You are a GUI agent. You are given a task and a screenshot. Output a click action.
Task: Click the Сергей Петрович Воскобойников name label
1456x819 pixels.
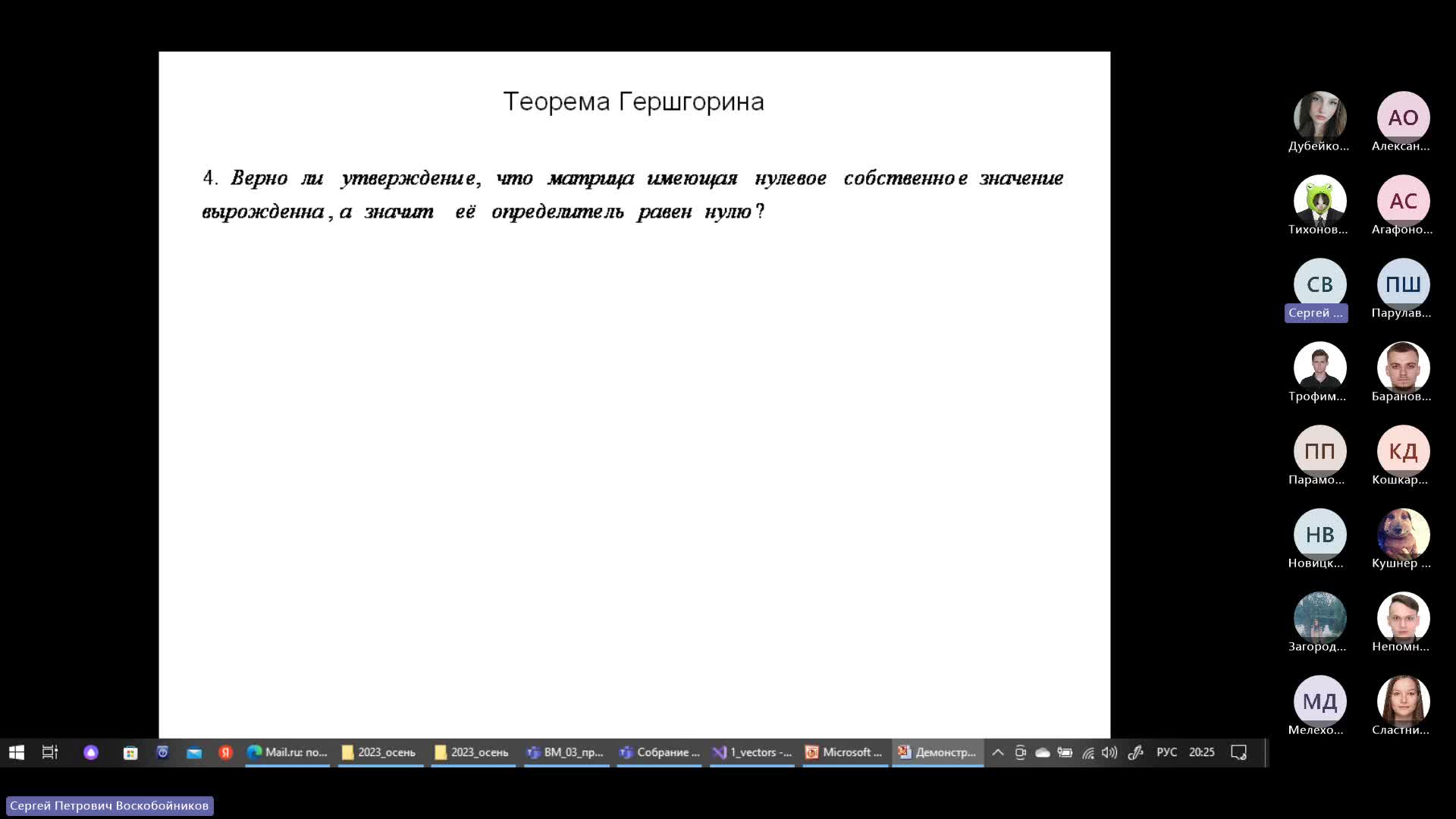tap(109, 805)
